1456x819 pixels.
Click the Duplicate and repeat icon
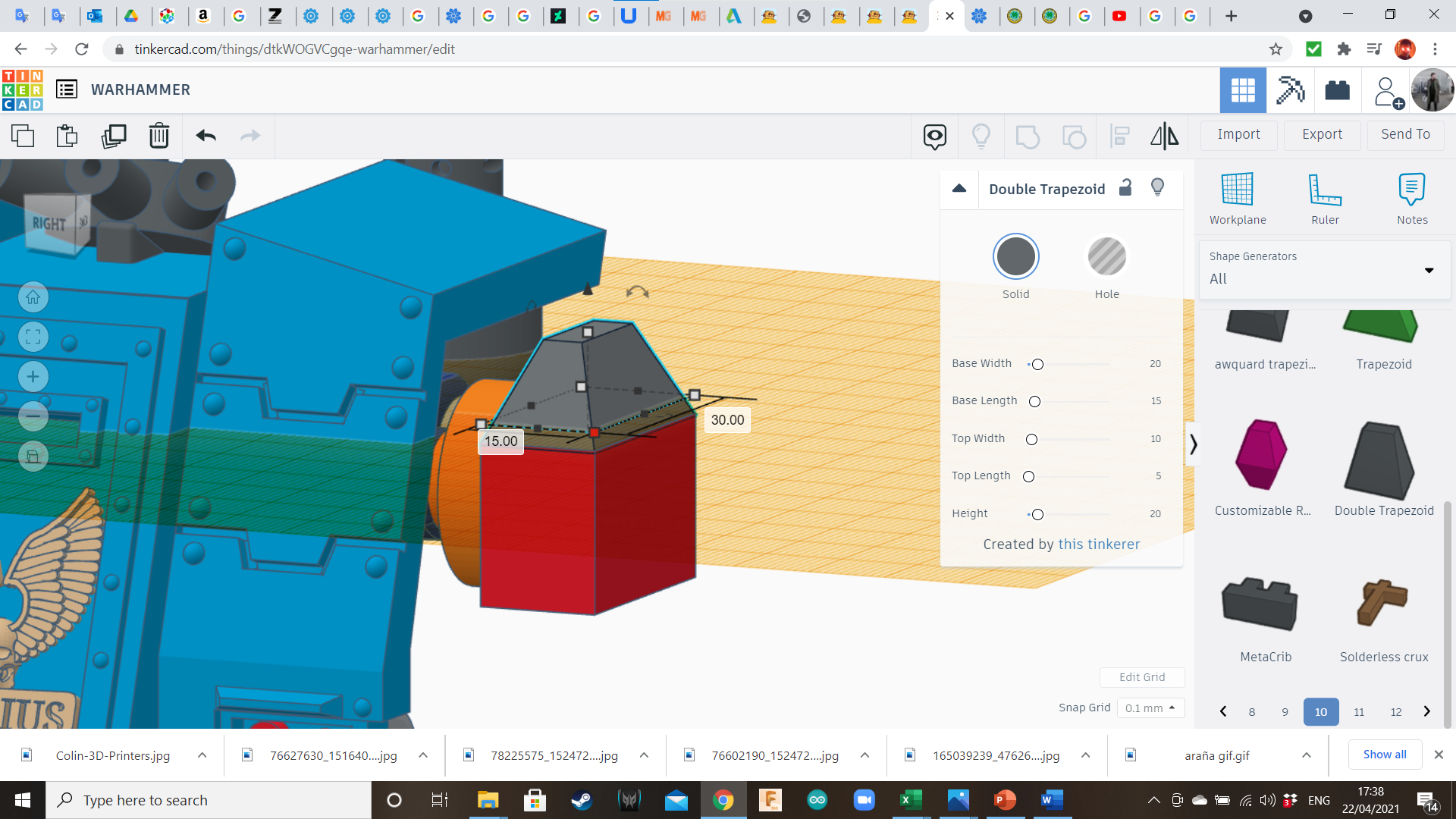coord(114,136)
